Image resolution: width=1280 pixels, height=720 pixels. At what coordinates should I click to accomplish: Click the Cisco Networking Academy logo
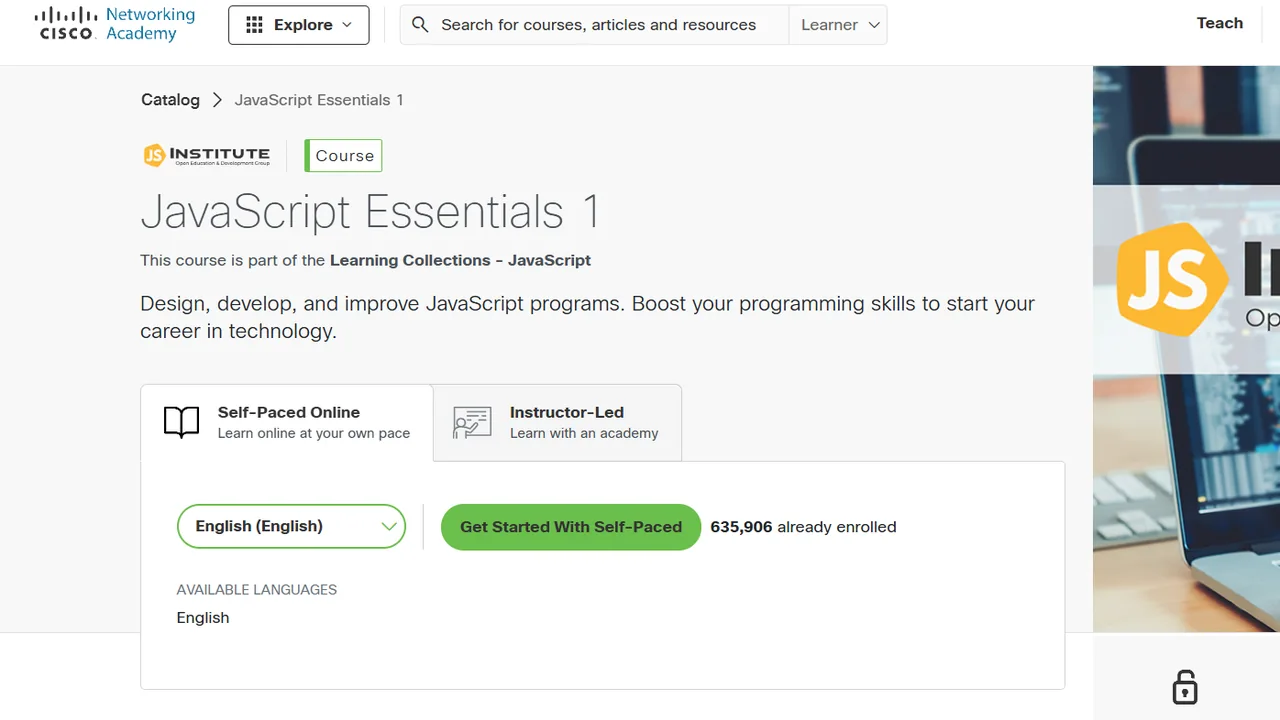[x=115, y=25]
